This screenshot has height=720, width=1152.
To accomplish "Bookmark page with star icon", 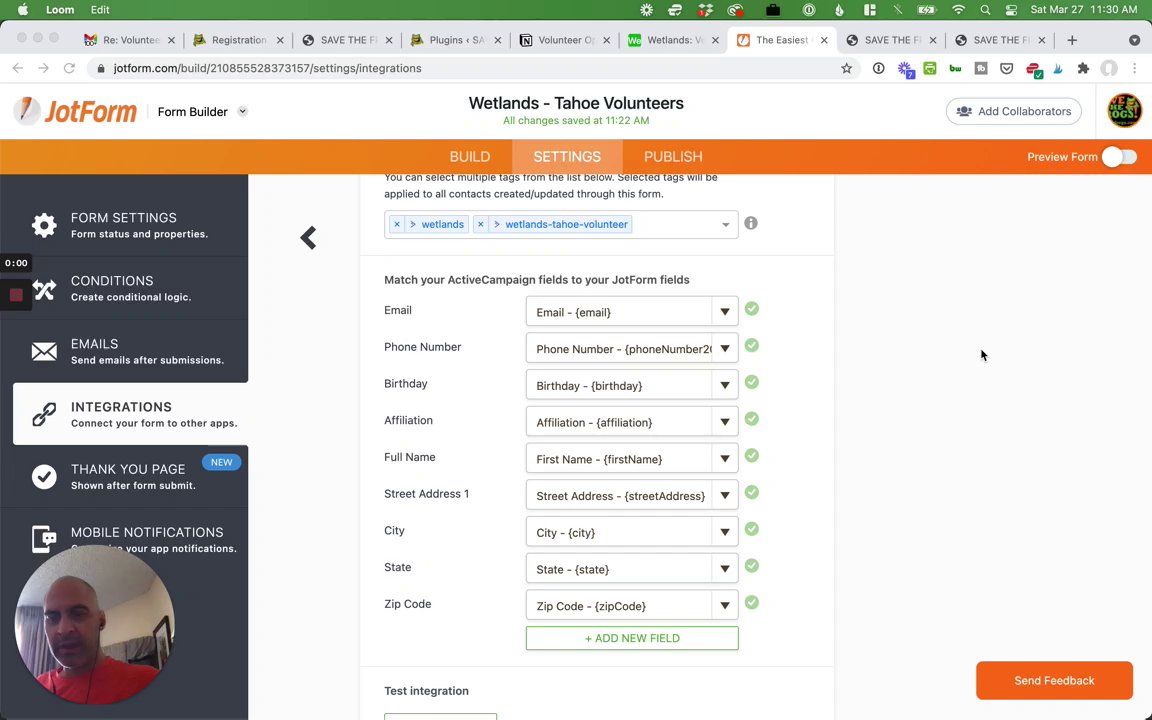I will (x=846, y=68).
